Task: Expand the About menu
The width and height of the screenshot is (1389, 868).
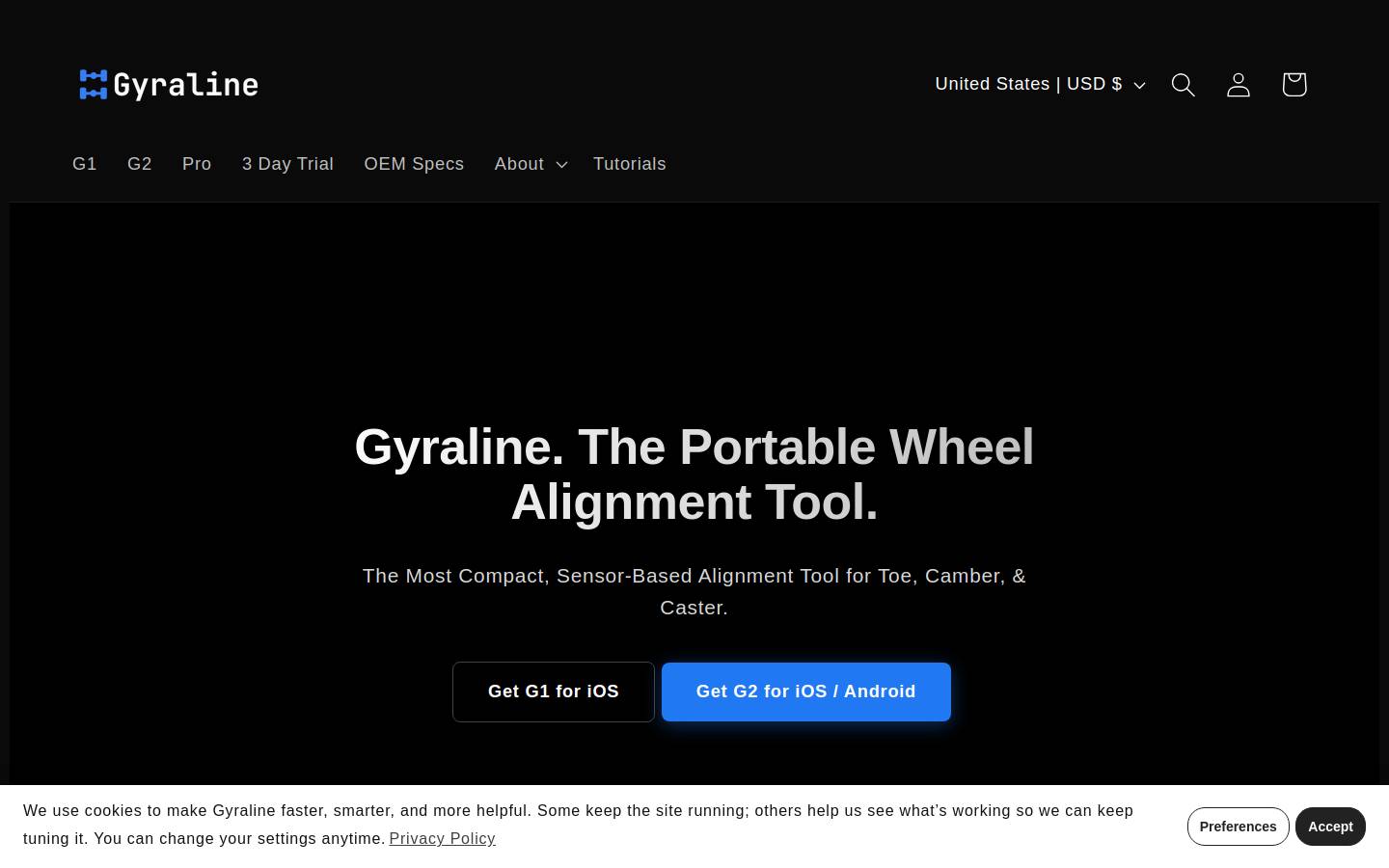Action: (x=531, y=164)
